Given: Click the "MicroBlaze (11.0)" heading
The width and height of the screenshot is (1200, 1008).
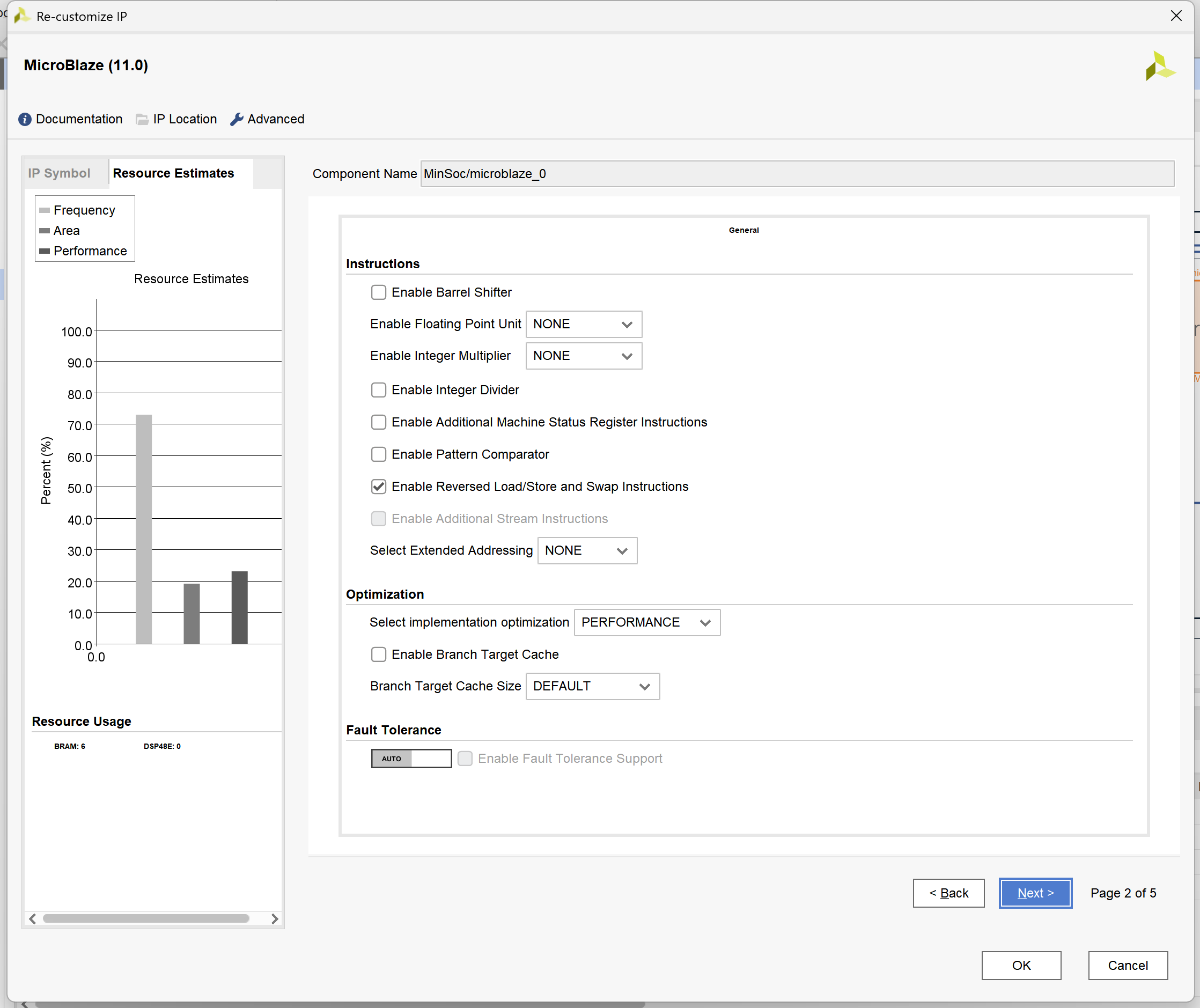Looking at the screenshot, I should pos(86,65).
